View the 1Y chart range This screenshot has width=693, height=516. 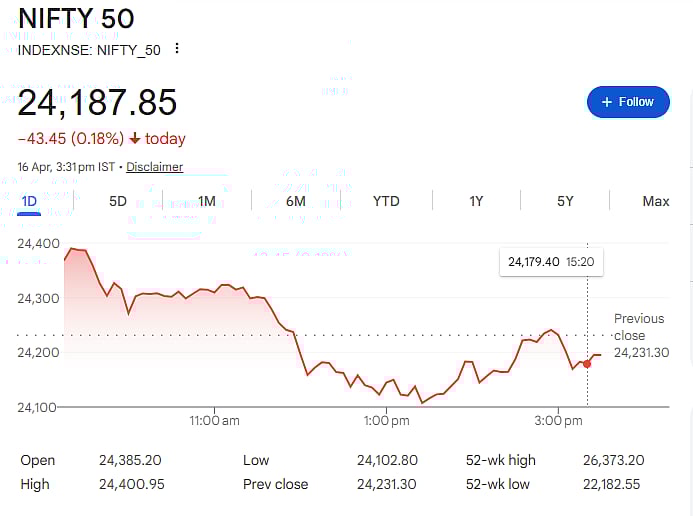coord(476,201)
